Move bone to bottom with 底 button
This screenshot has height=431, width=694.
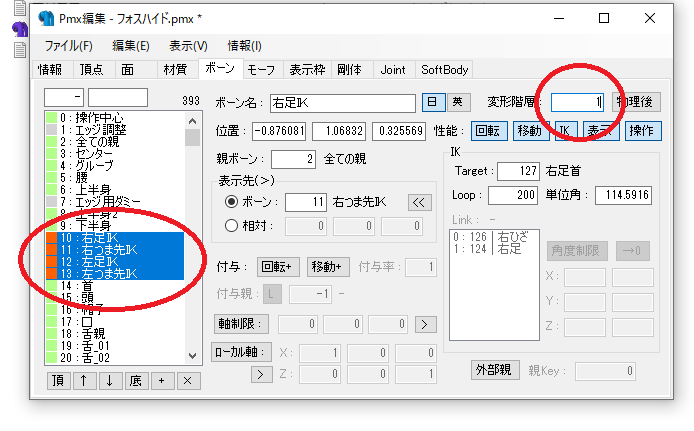click(136, 381)
